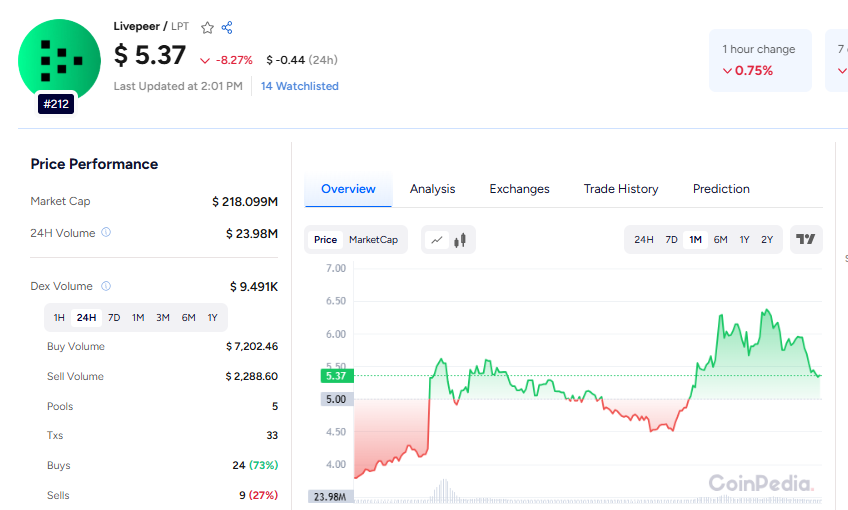
Task: Click the Txs row value 33
Action: tap(272, 435)
